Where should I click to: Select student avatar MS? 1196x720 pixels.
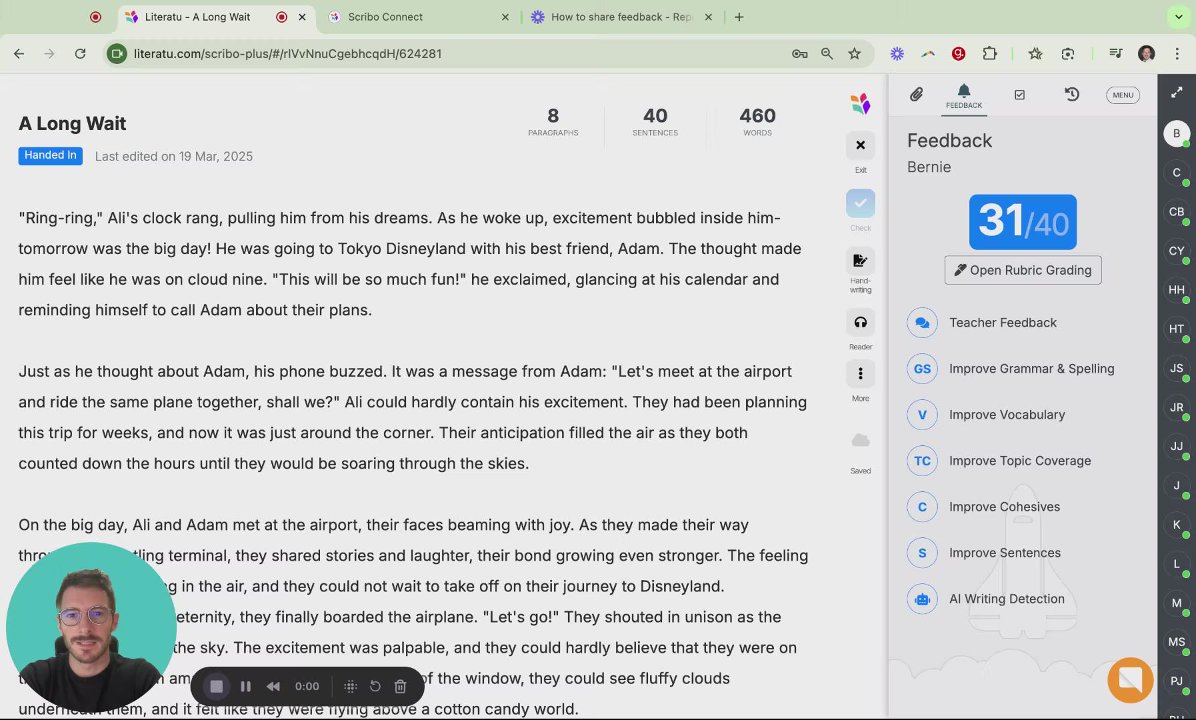[x=1176, y=642]
